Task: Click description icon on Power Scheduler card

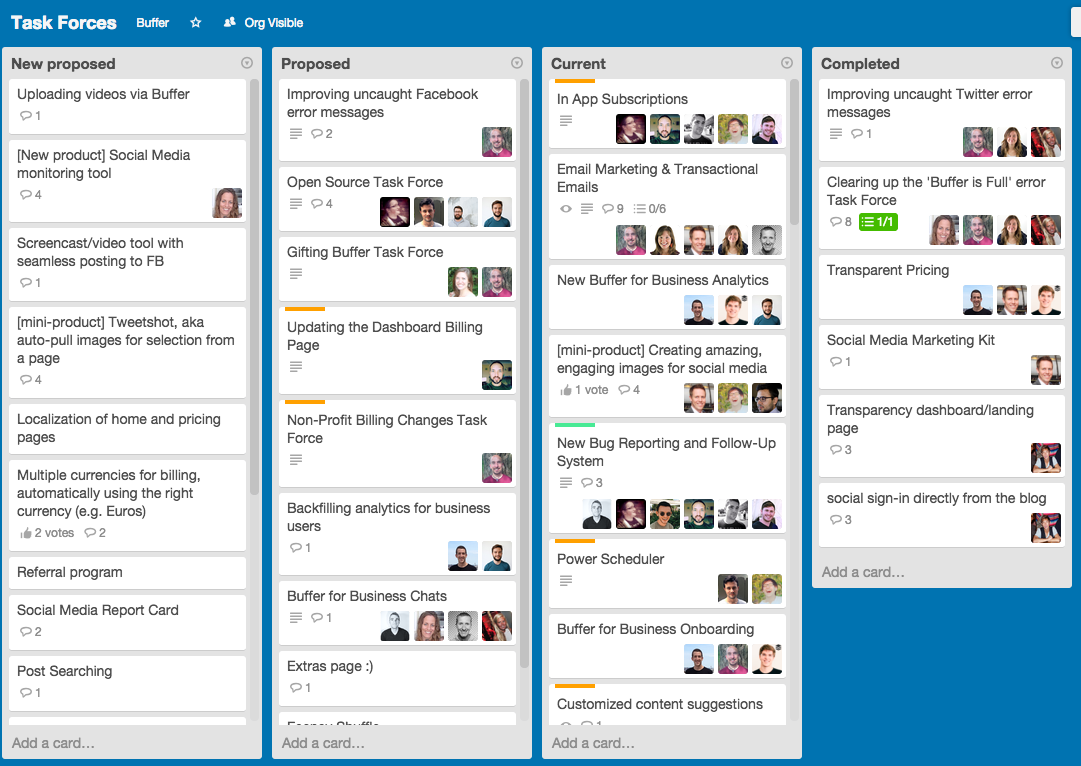Action: pos(566,580)
